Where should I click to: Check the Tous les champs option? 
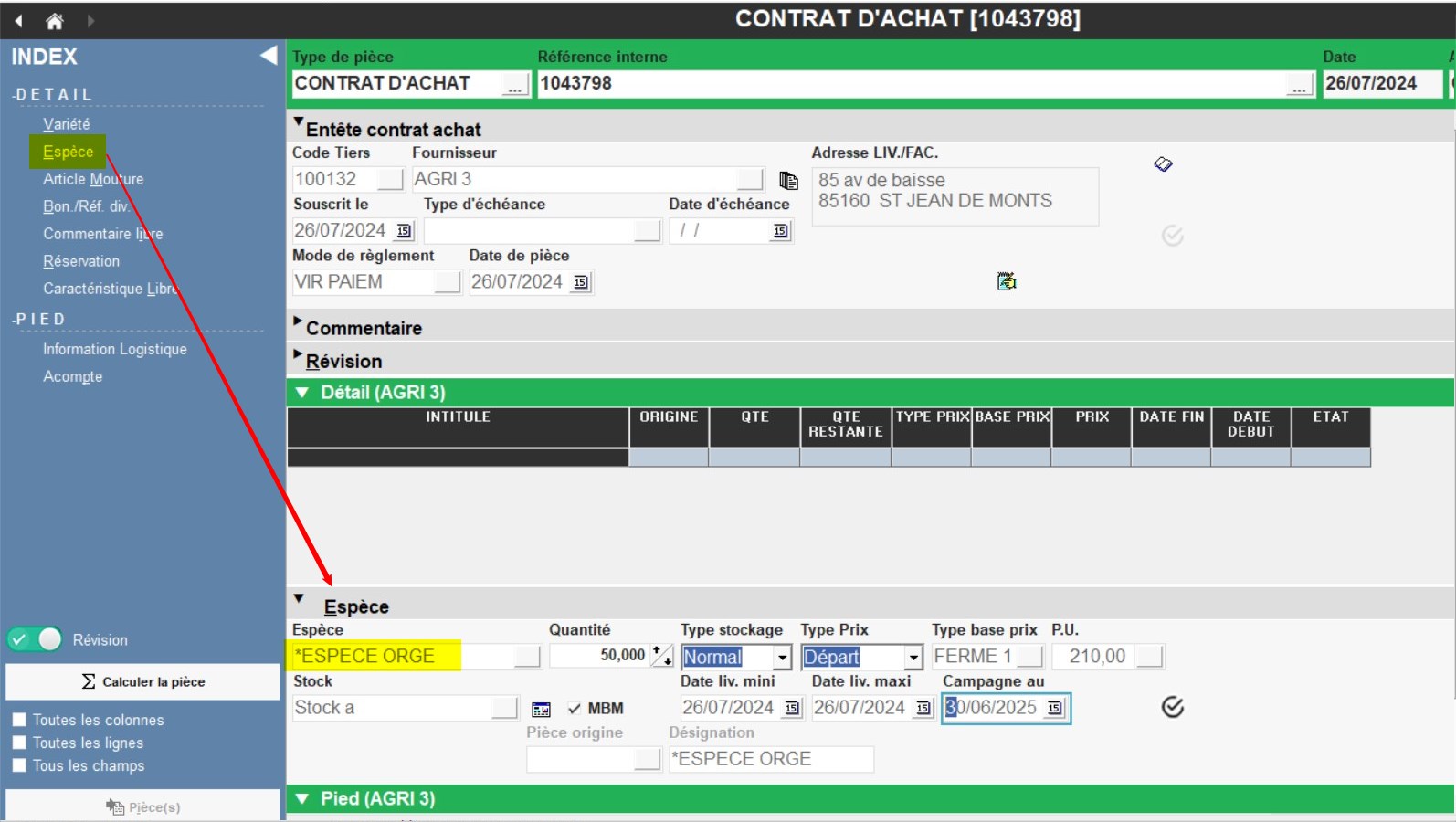(x=19, y=765)
